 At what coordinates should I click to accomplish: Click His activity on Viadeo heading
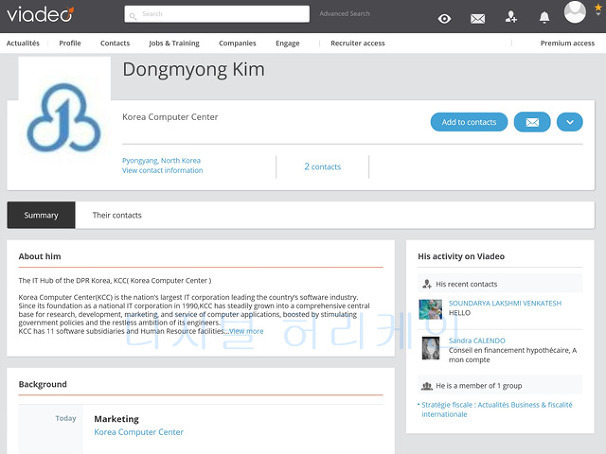[x=461, y=256]
